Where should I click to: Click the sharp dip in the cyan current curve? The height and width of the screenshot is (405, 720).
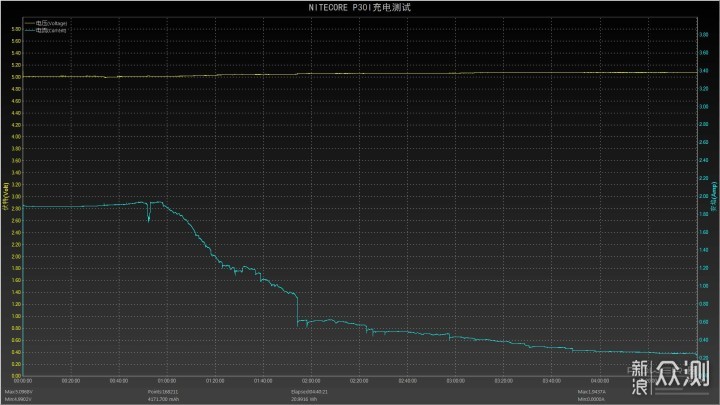click(149, 213)
